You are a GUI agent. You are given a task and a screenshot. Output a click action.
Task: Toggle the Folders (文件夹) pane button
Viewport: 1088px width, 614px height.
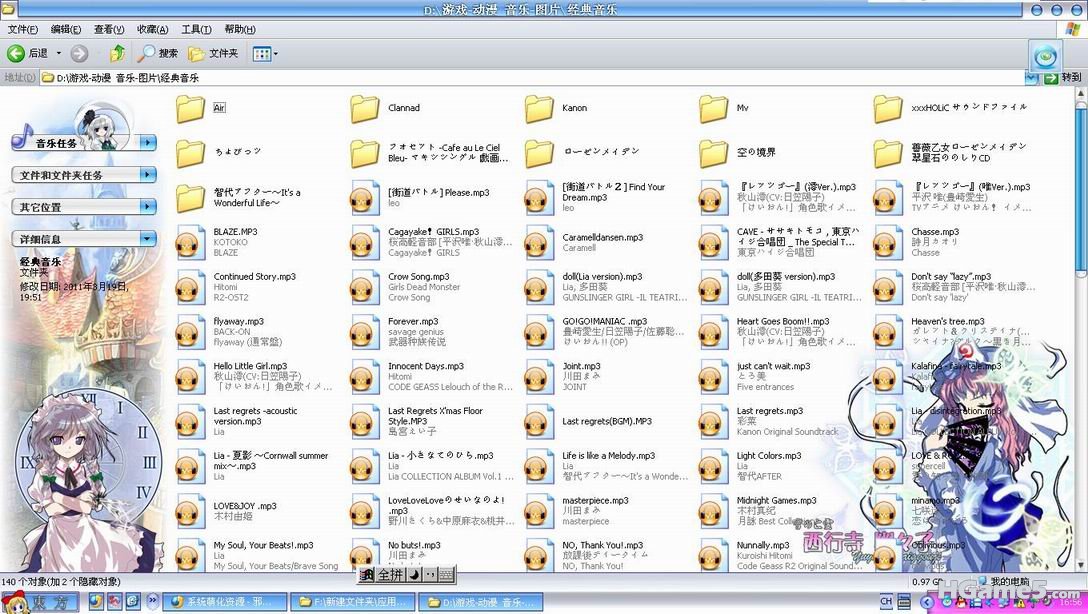[x=213, y=53]
